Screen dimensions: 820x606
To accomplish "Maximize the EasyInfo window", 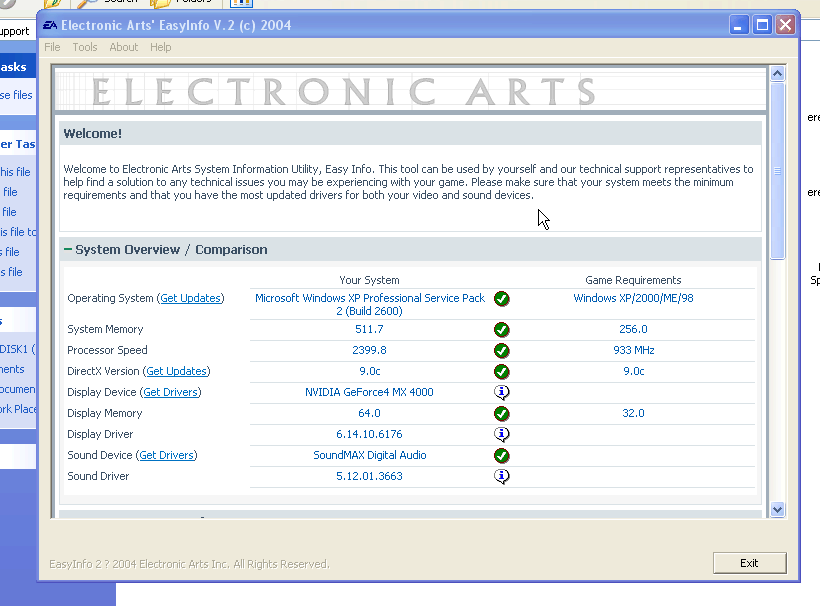I will pyautogui.click(x=762, y=25).
